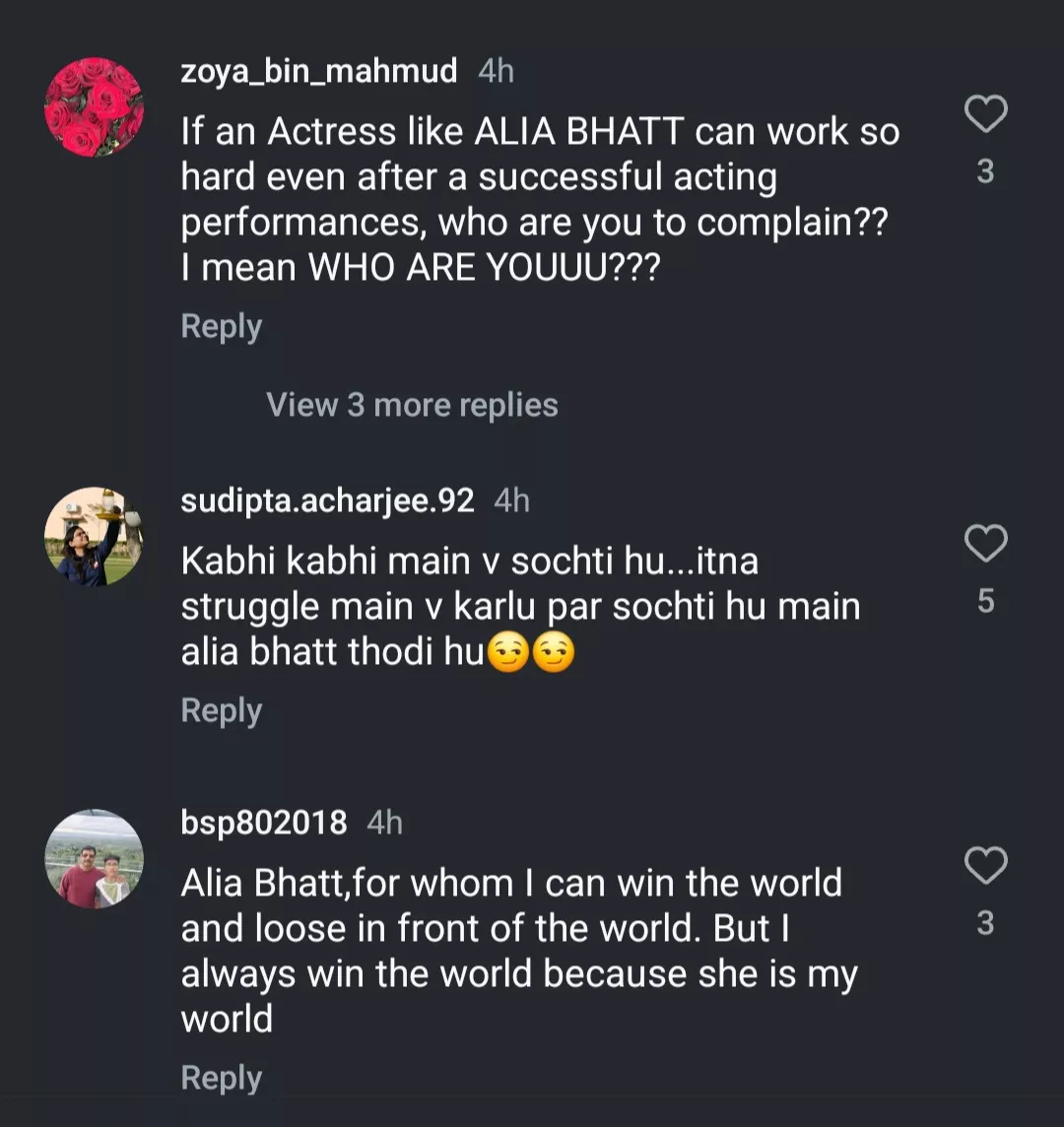Tap bsp802018's profile photo avatar
The image size is (1064, 1127).
click(x=95, y=859)
